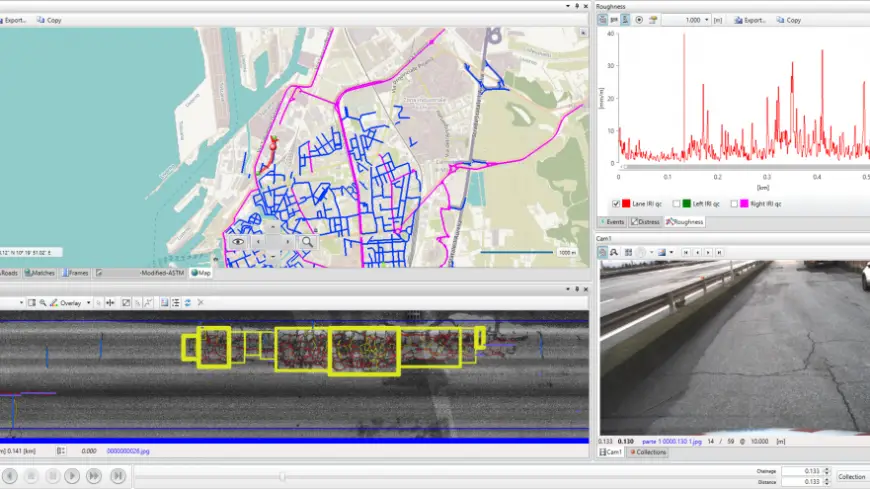Image resolution: width=870 pixels, height=489 pixels.
Task: Click the pan crossed-arrows icon in pavement toolbar
Action: pyautogui.click(x=110, y=303)
